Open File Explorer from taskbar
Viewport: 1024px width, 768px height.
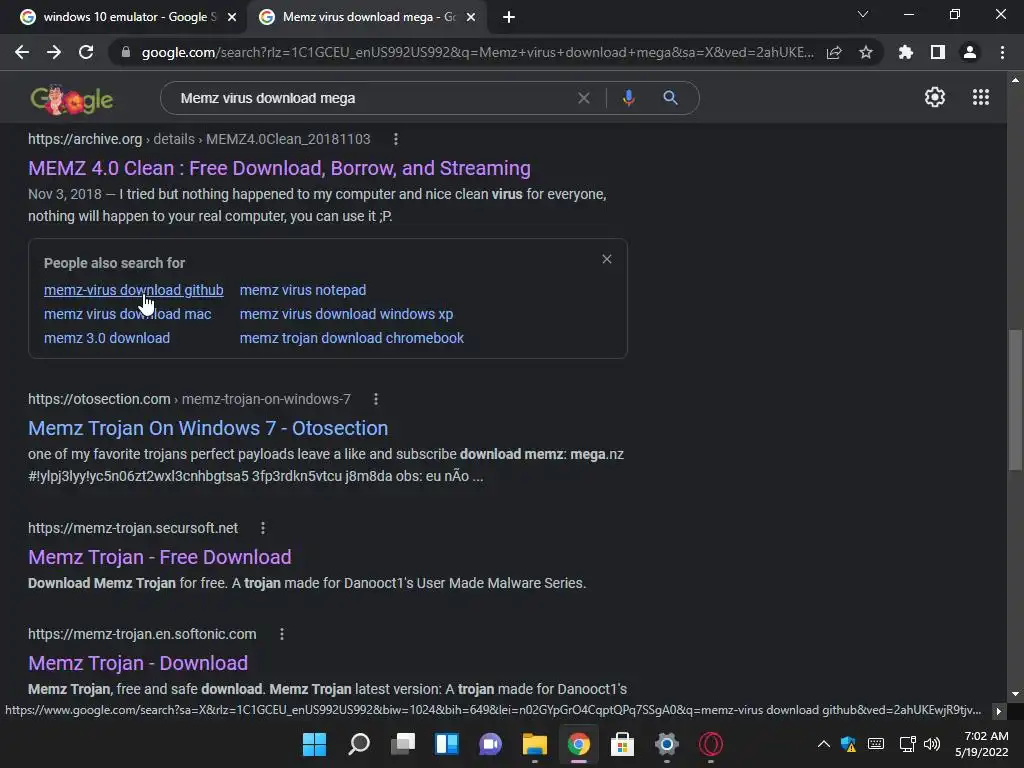534,744
